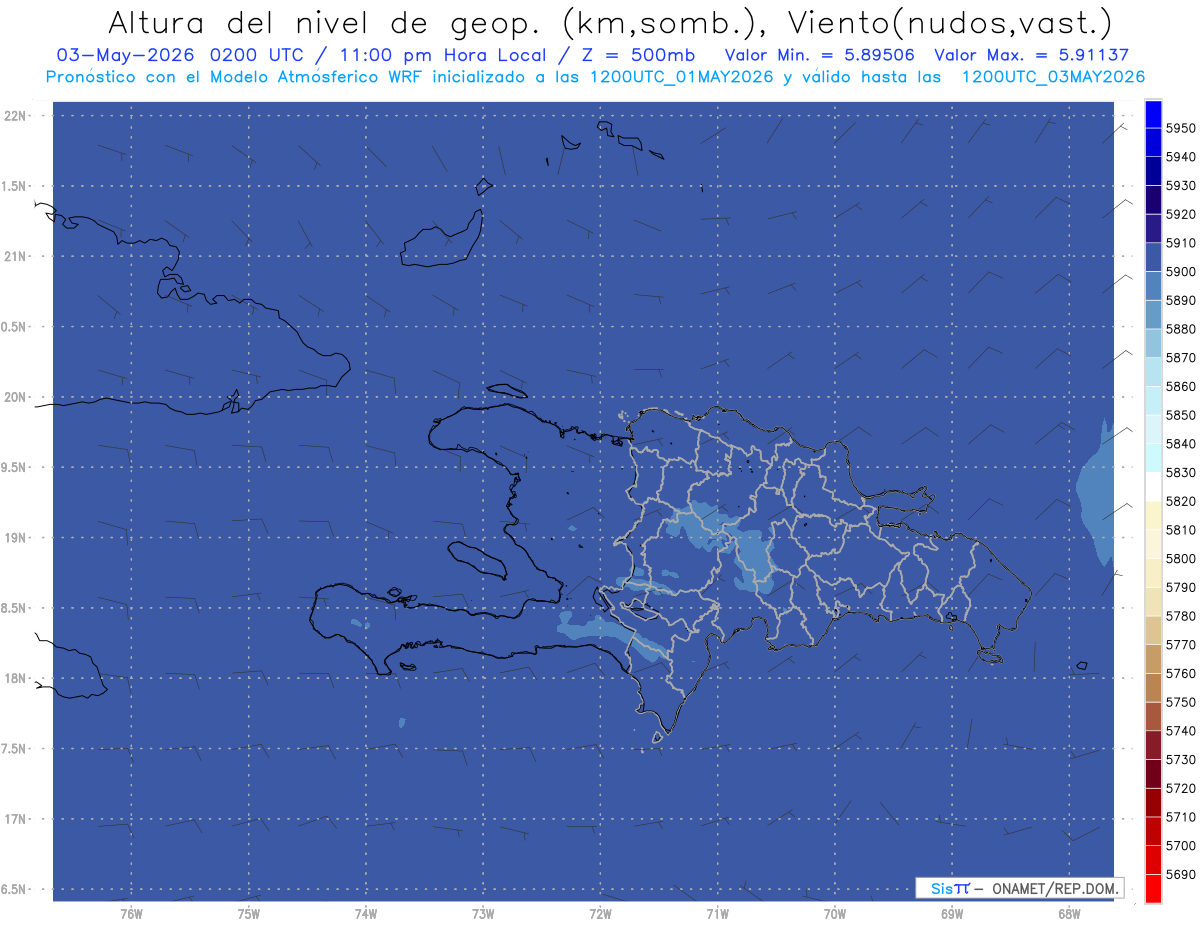Click the red swatch at the color scale bottom
The height and width of the screenshot is (927, 1200).
[1153, 888]
